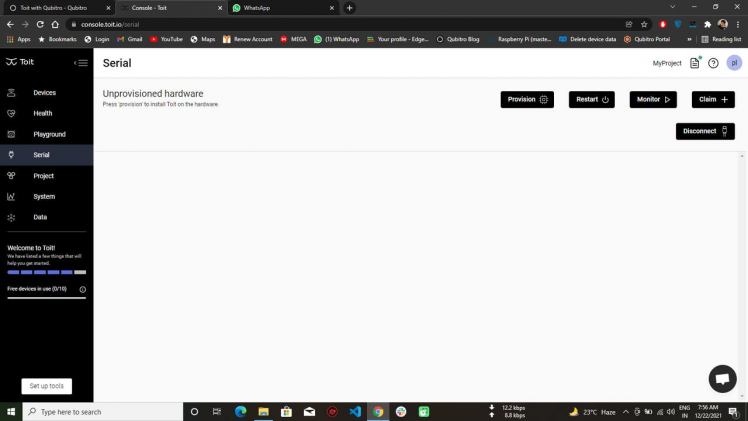This screenshot has height=421, width=748.
Task: Open Microsoft Edge from taskbar
Action: [x=240, y=411]
